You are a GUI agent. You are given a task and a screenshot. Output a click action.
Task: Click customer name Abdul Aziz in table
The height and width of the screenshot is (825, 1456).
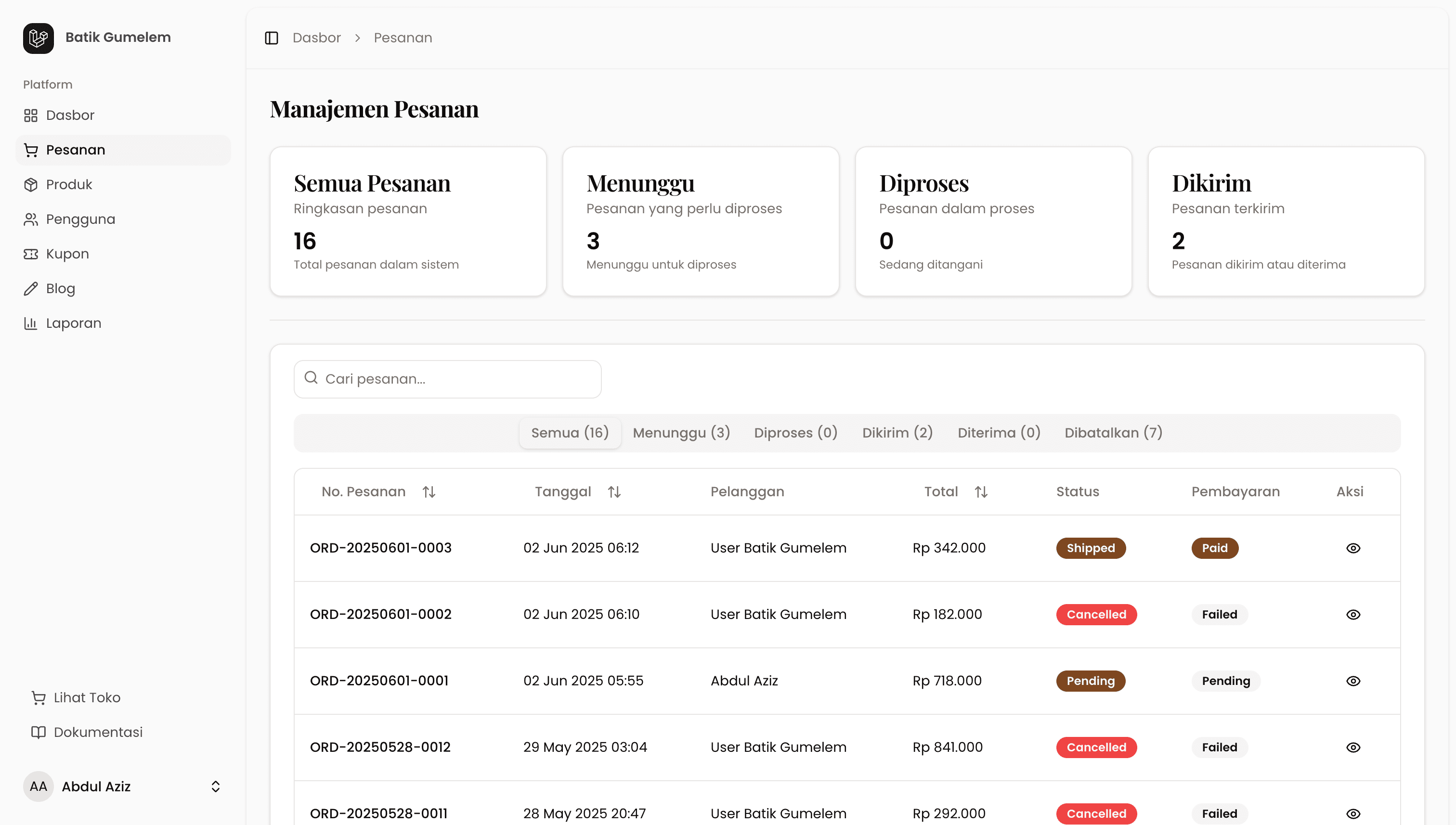click(x=744, y=681)
